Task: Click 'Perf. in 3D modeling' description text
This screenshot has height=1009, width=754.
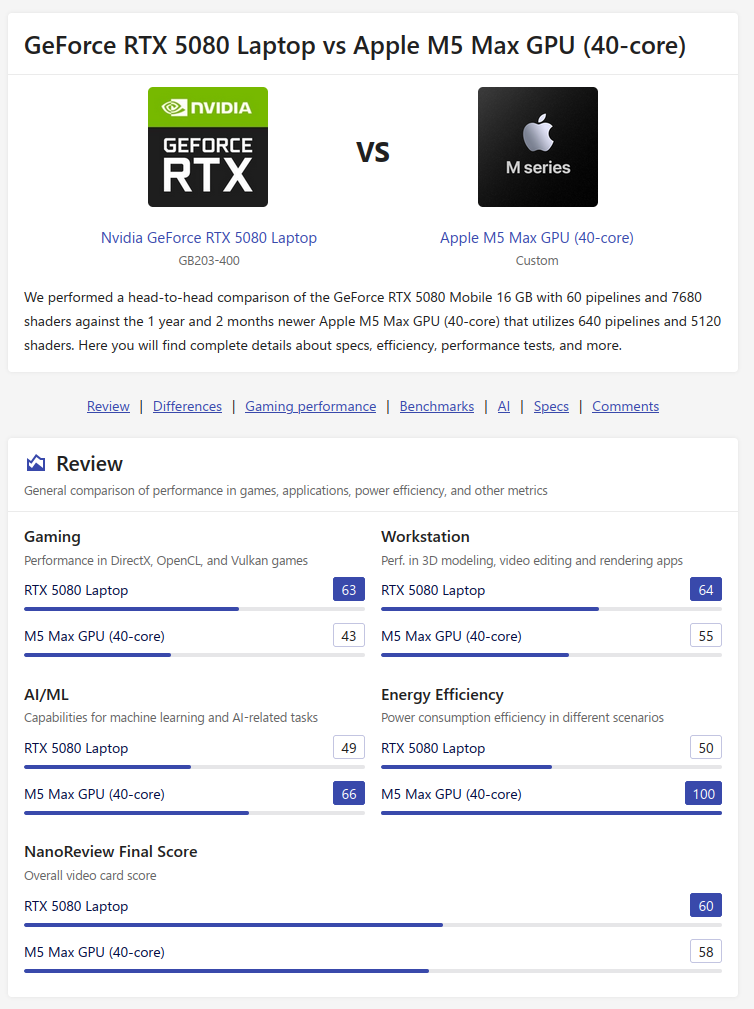Action: 532,560
